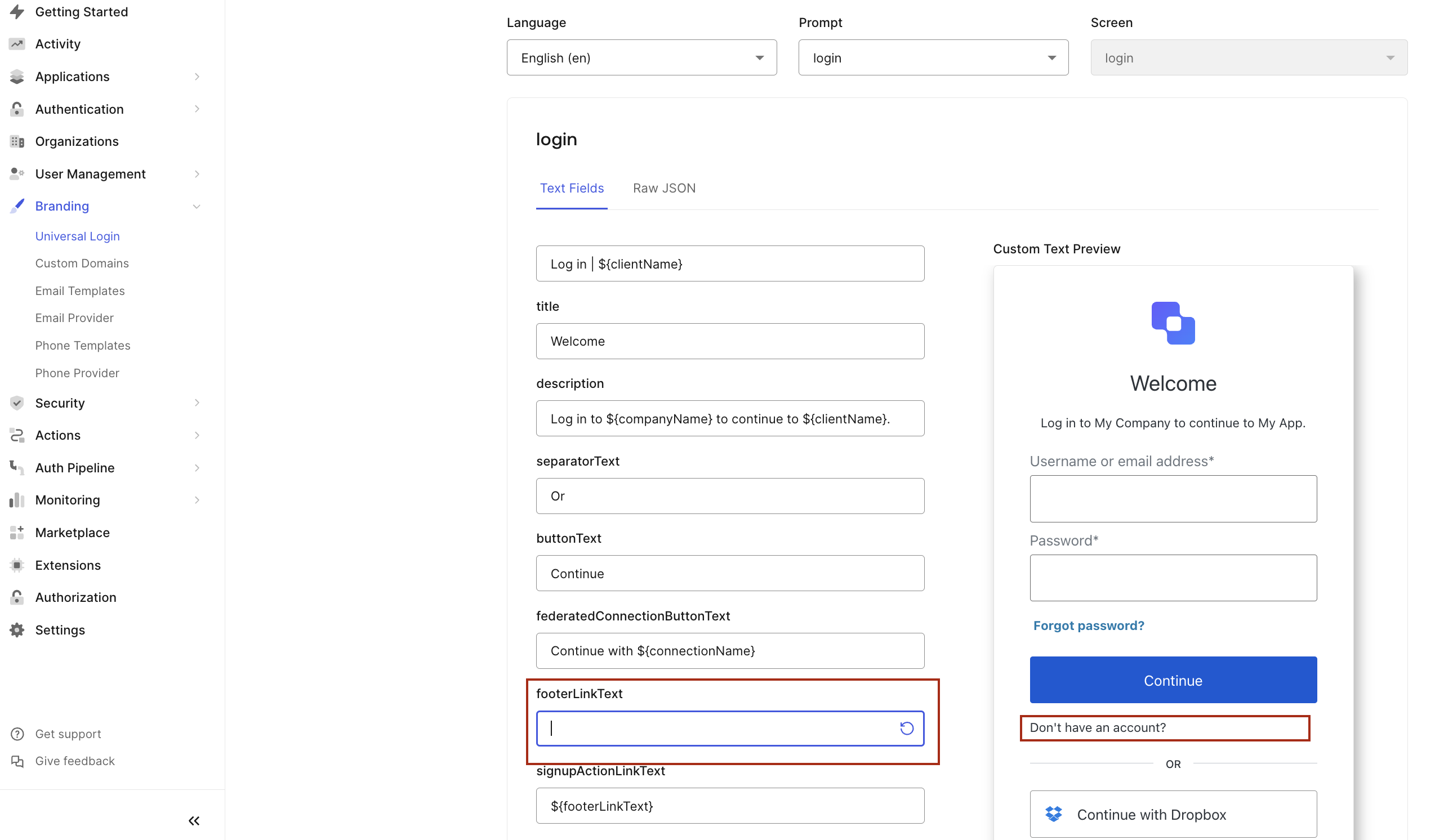Click the blue Continue button in preview

(x=1173, y=680)
